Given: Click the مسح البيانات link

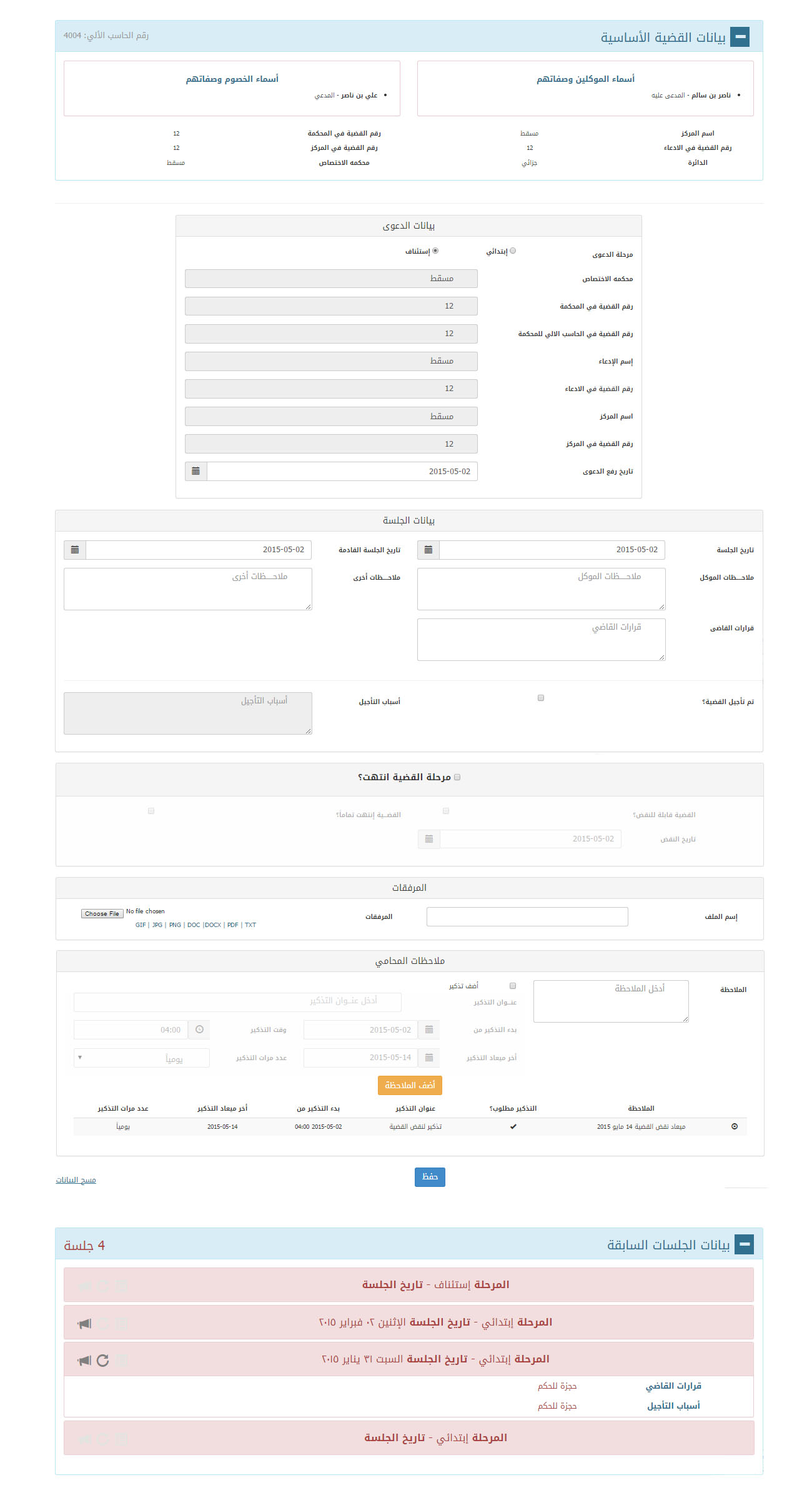Looking at the screenshot, I should tap(76, 1180).
